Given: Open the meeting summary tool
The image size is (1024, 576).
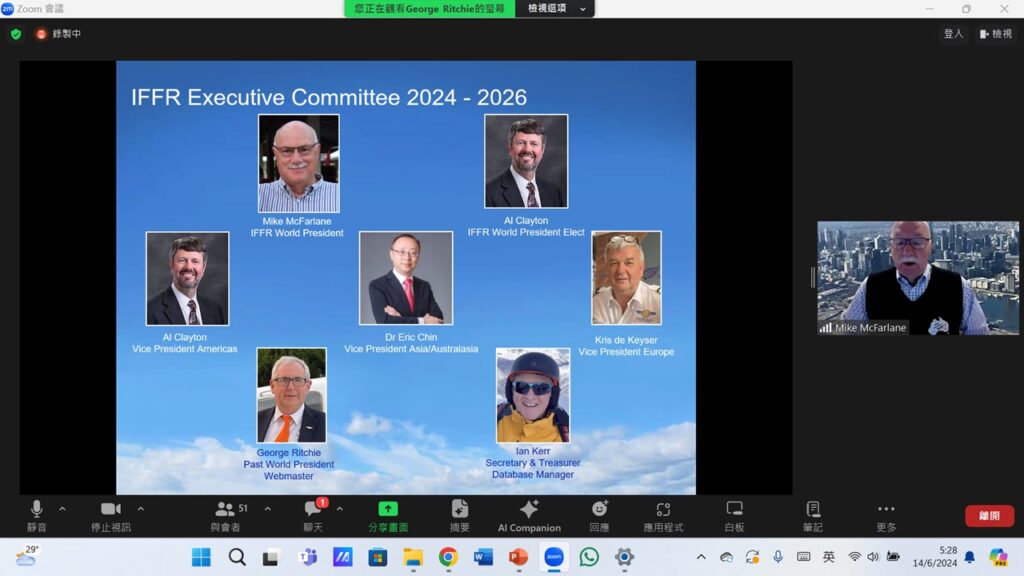Looking at the screenshot, I should coord(460,515).
